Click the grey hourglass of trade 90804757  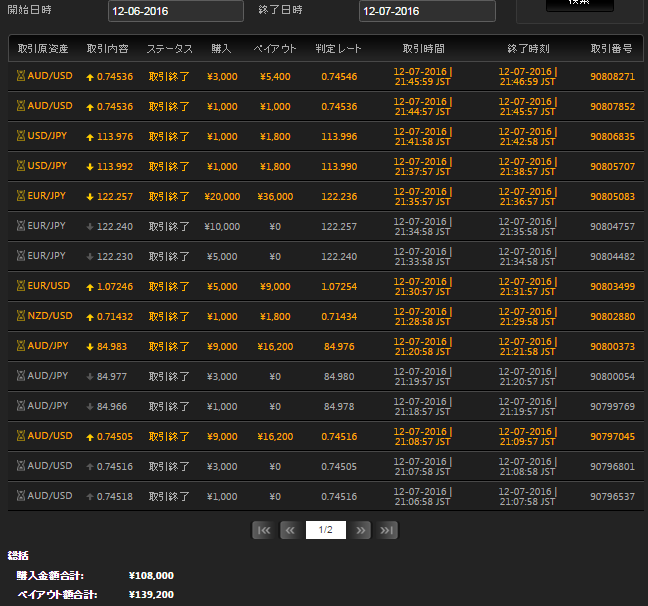20,226
